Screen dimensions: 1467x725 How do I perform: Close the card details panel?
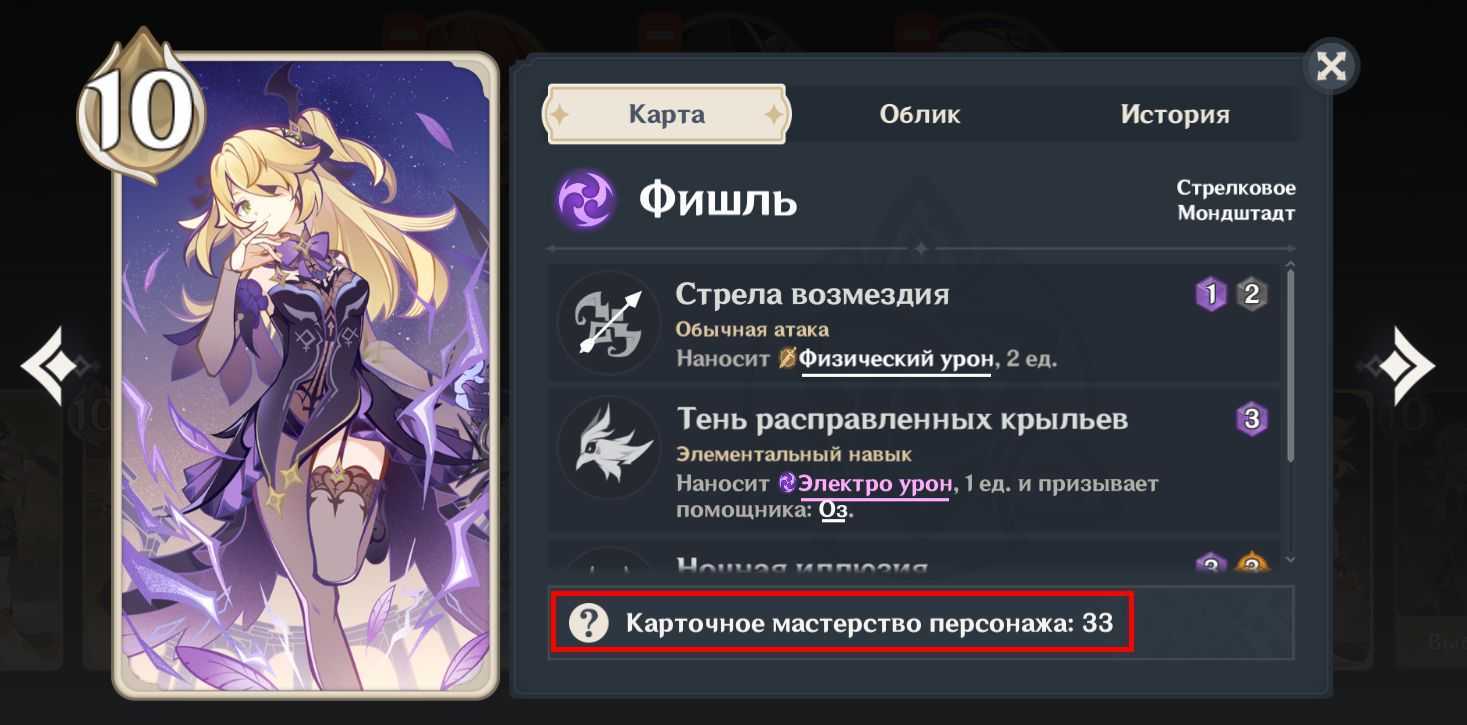tap(1332, 66)
